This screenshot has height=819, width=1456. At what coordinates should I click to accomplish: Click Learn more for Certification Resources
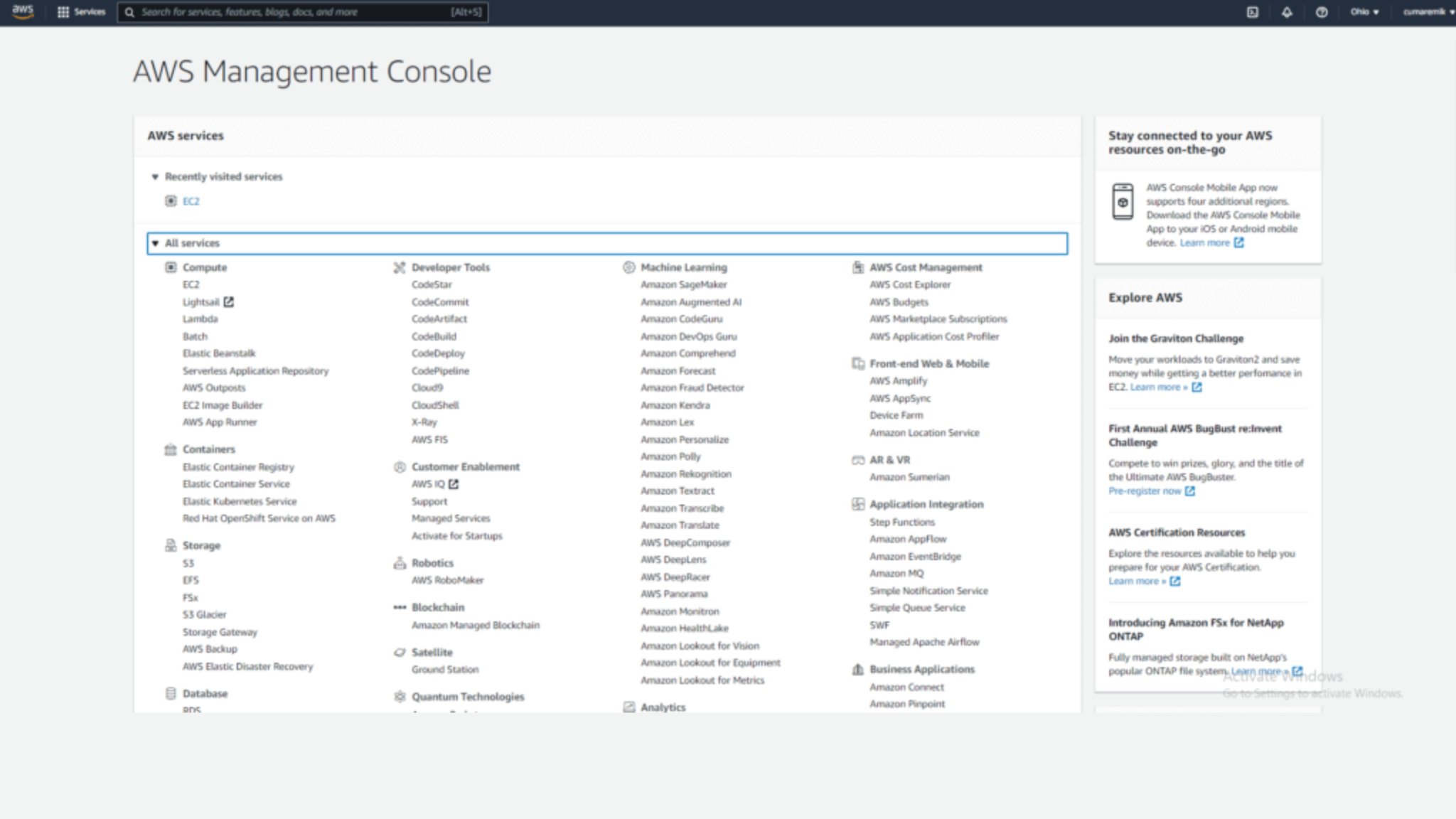1144,582
